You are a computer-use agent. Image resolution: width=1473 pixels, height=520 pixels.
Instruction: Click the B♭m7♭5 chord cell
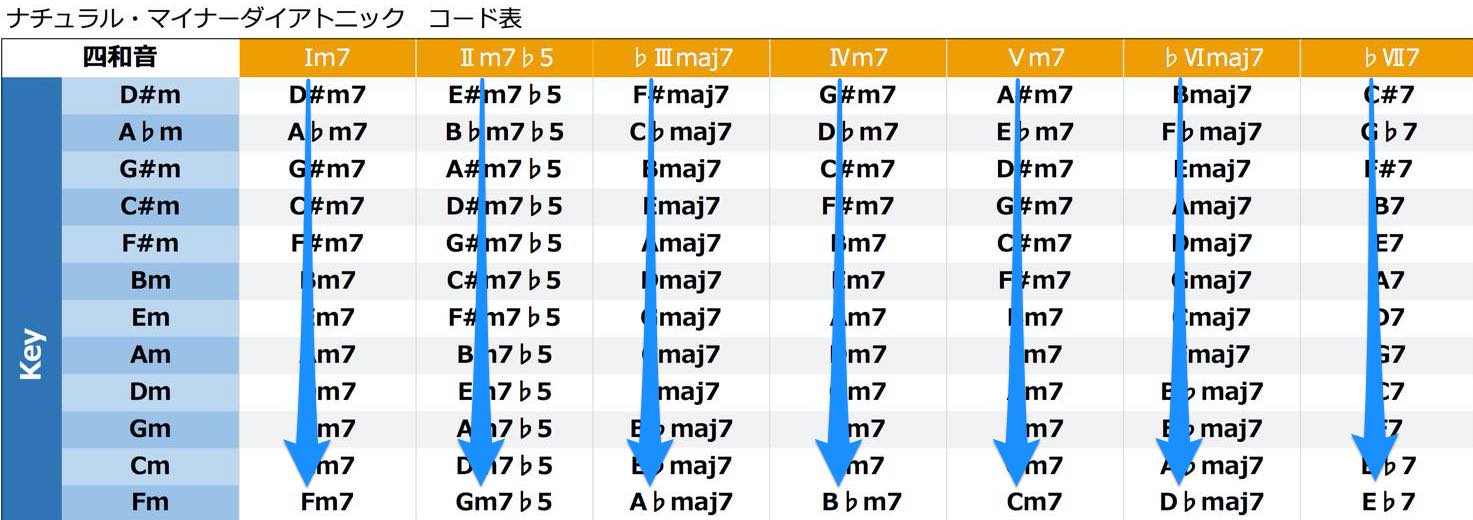tap(505, 132)
